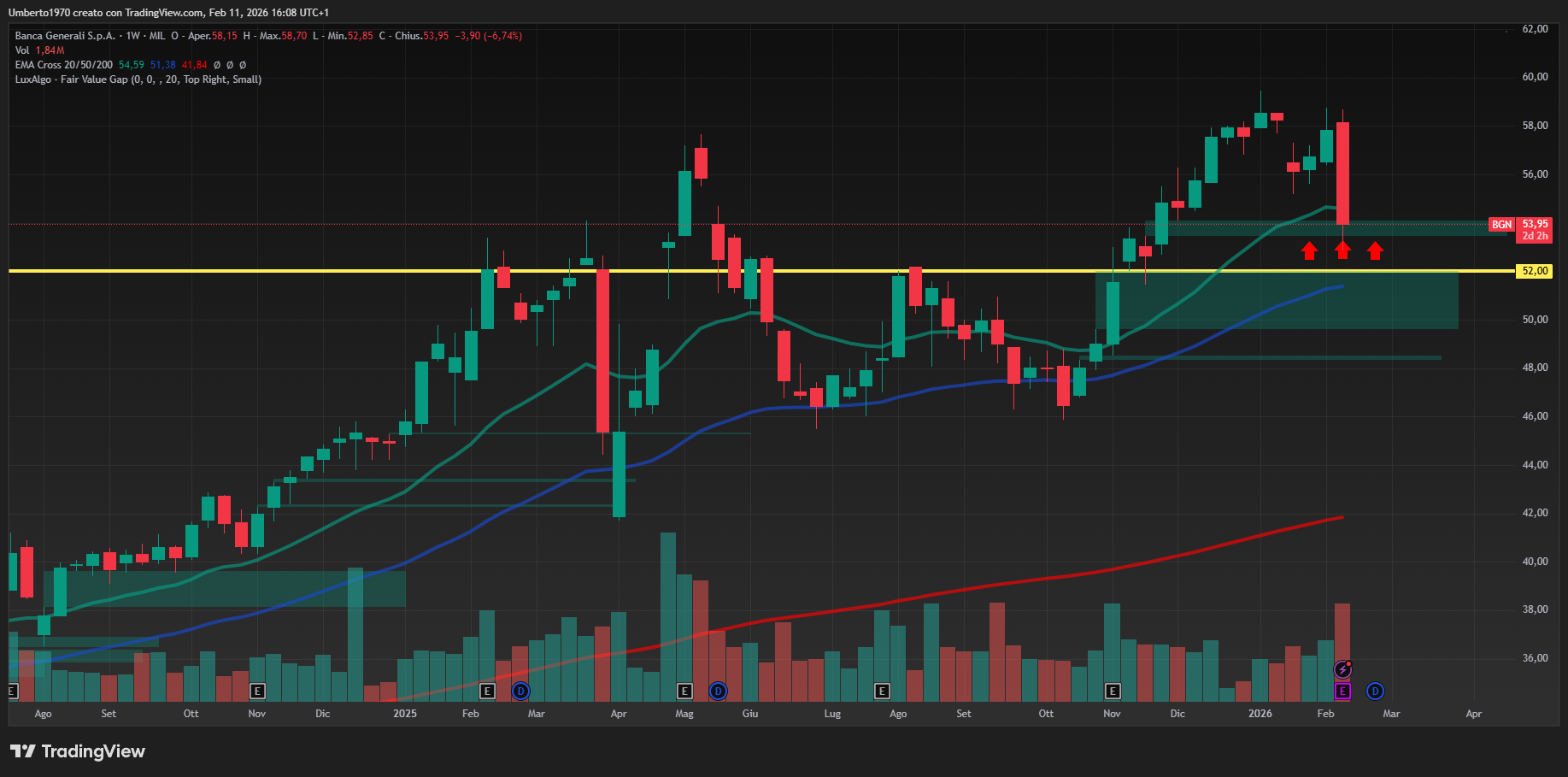
Task: Click the rightmost dividend marker before March 2026
Action: click(1375, 691)
